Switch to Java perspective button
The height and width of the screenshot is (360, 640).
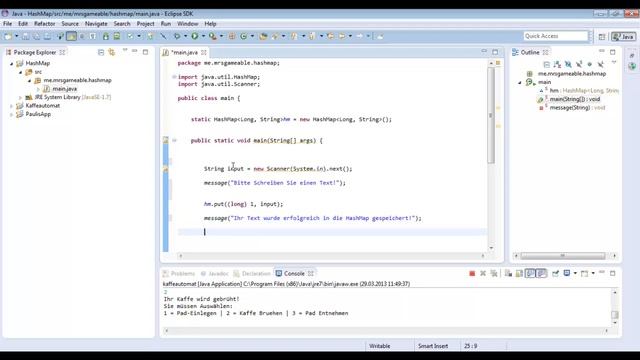tap(623, 37)
